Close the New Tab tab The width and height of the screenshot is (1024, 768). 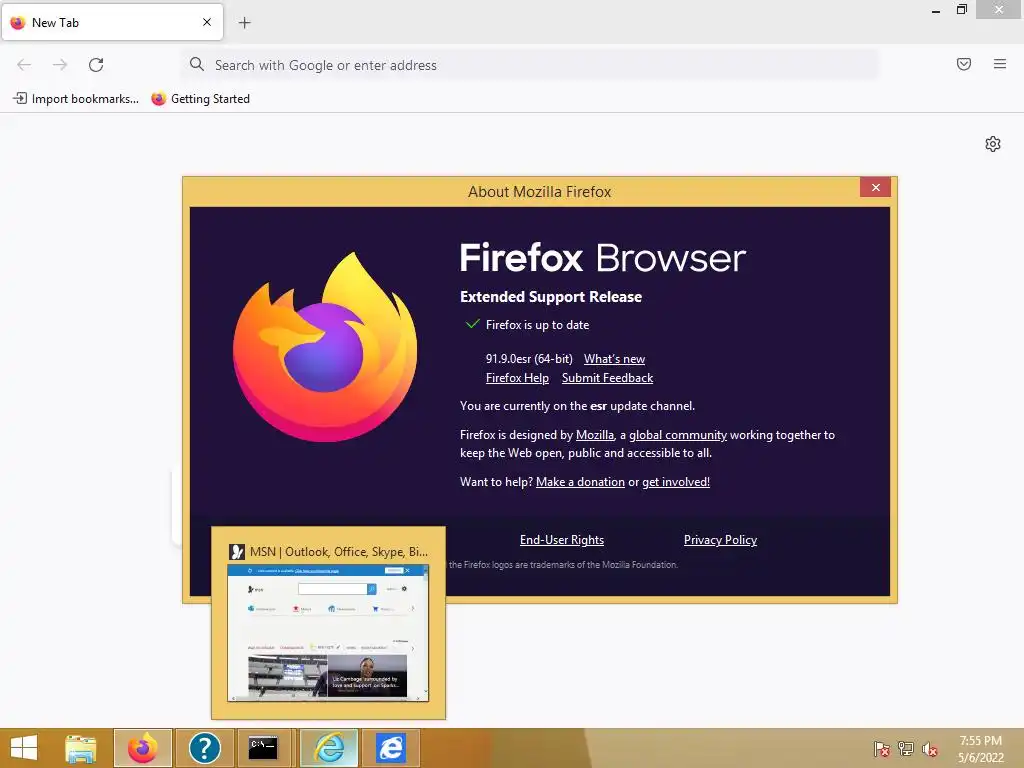pos(207,22)
